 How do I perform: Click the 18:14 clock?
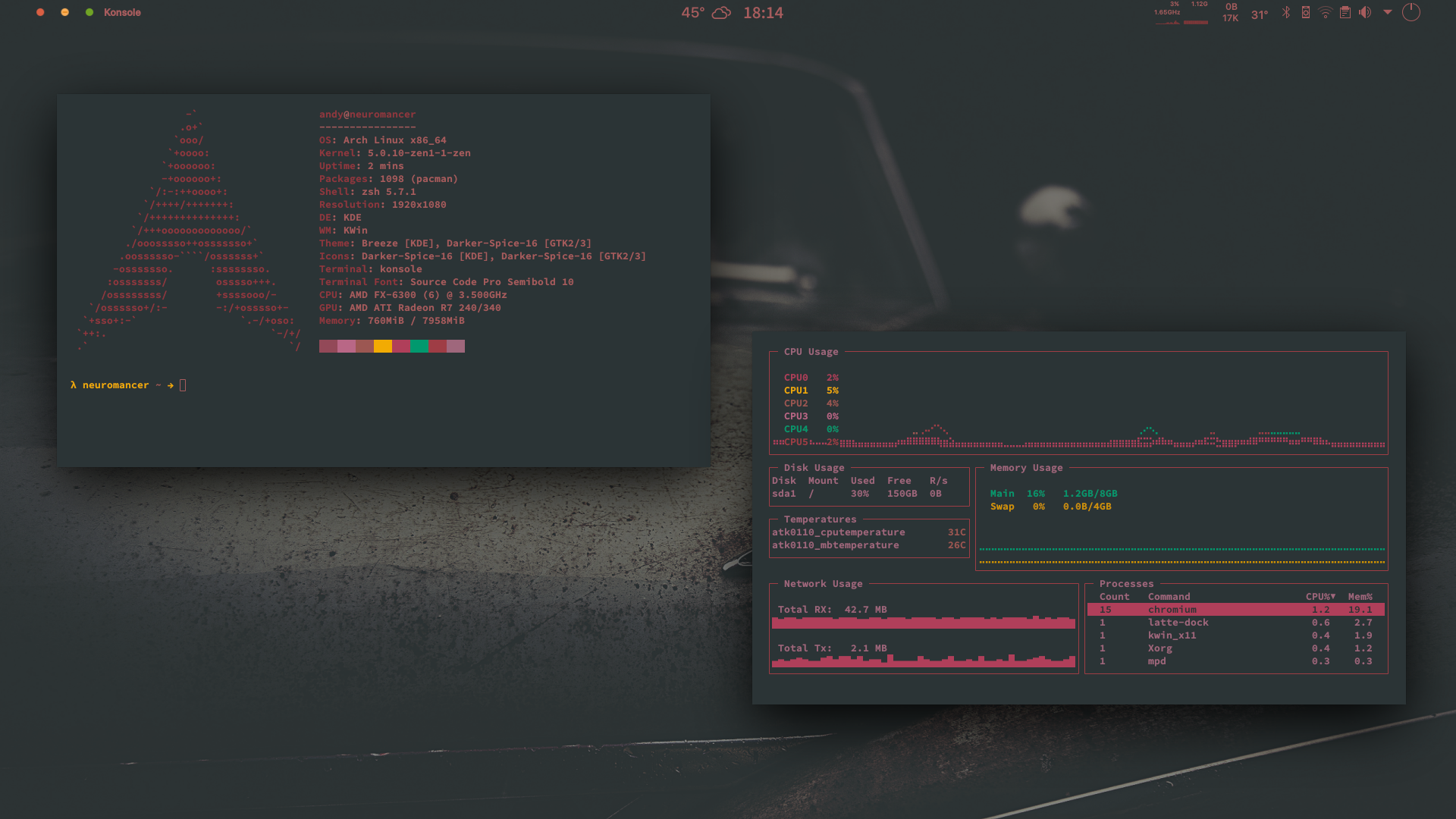point(763,13)
